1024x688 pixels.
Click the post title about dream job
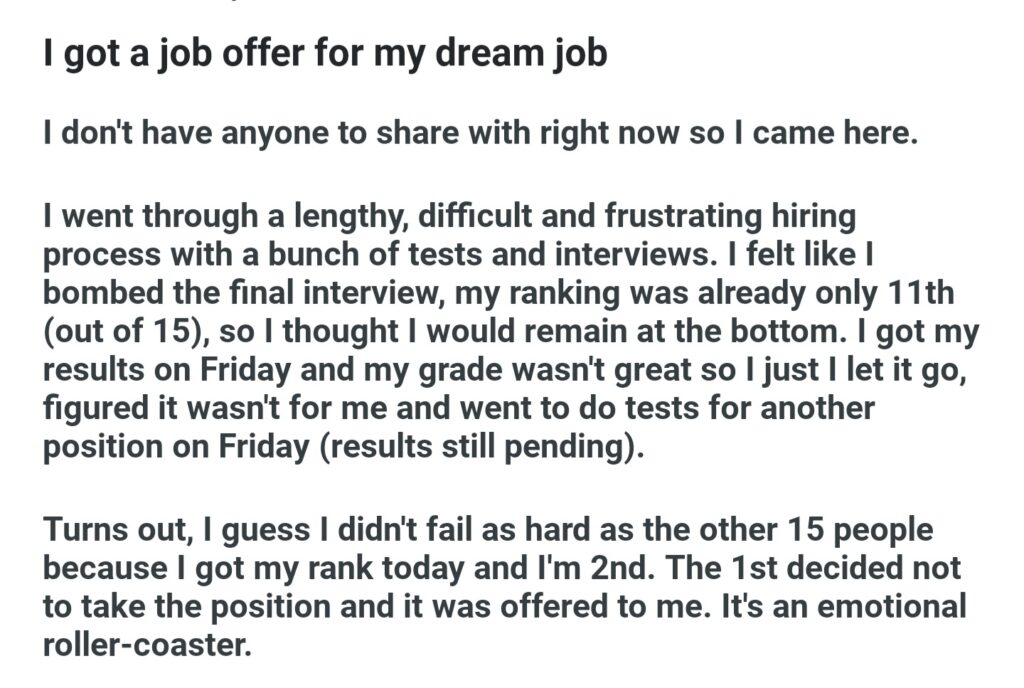point(325,53)
